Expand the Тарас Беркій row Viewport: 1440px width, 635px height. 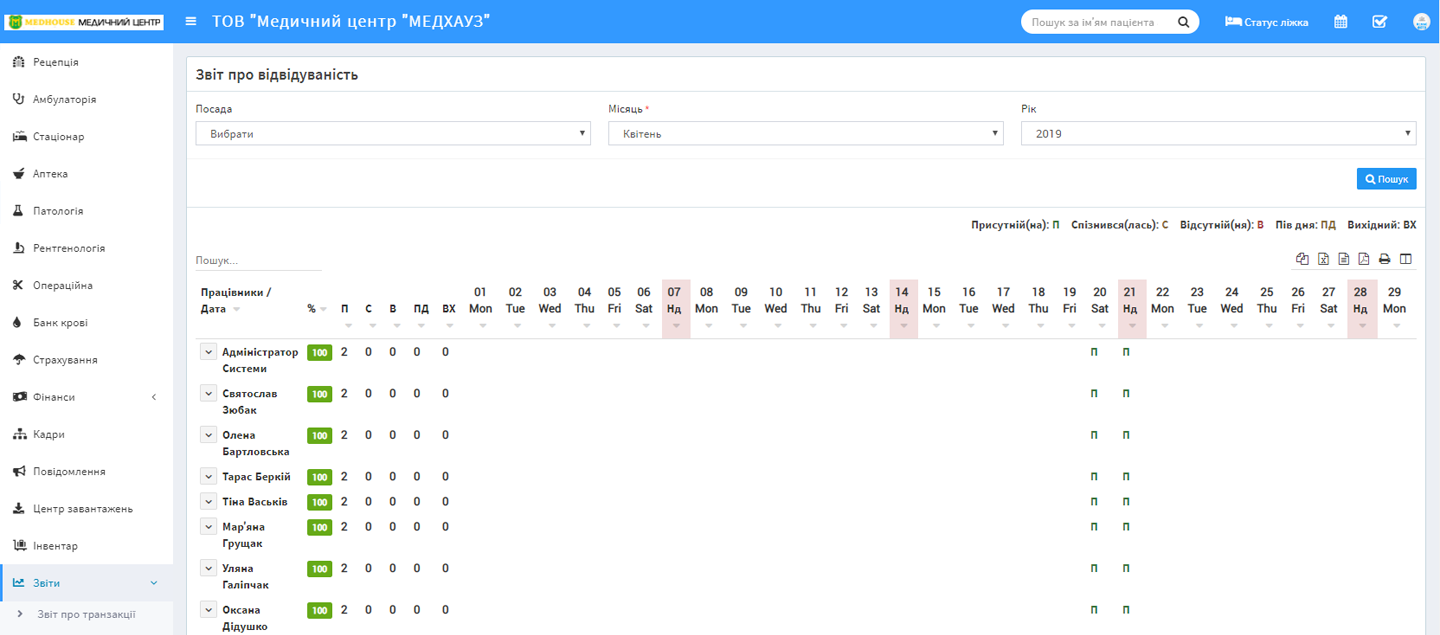tap(209, 476)
